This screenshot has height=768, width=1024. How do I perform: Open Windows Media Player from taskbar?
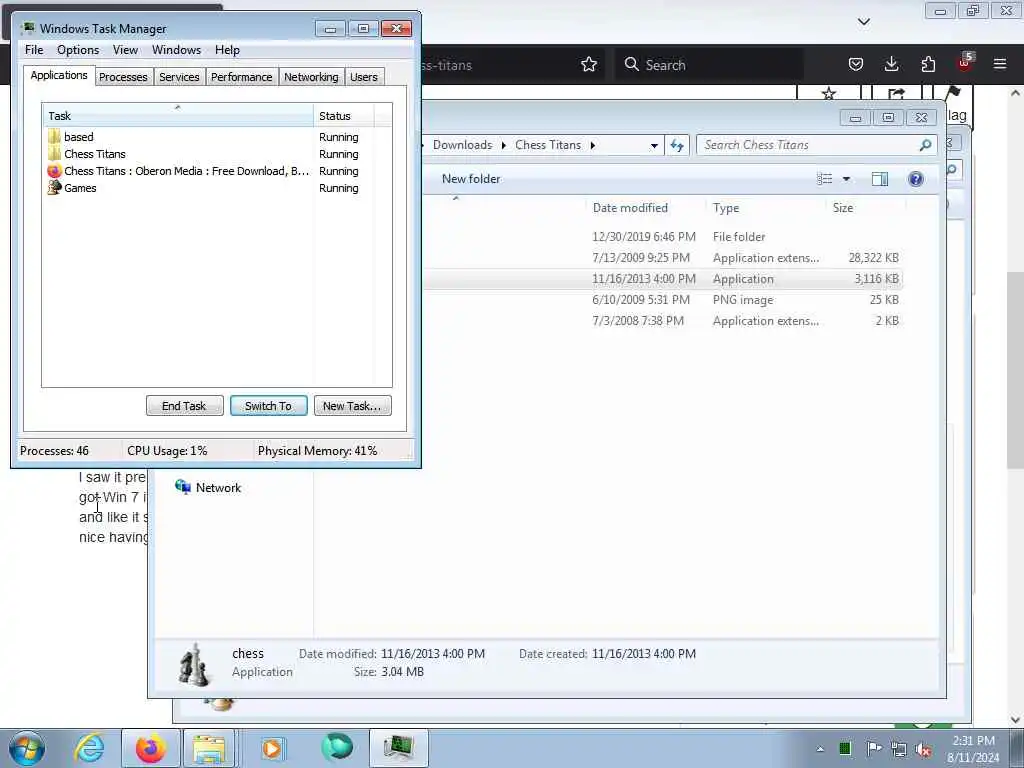(272, 748)
